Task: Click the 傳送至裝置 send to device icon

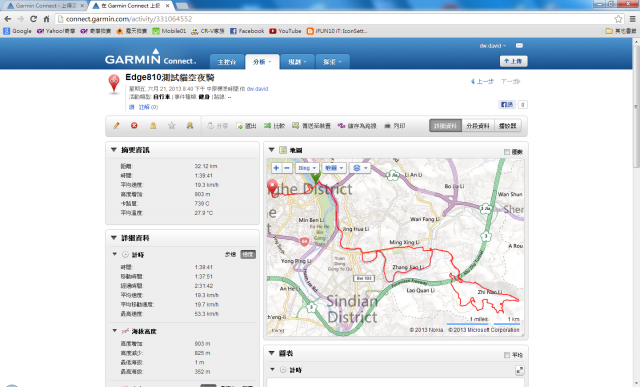Action: (x=296, y=126)
